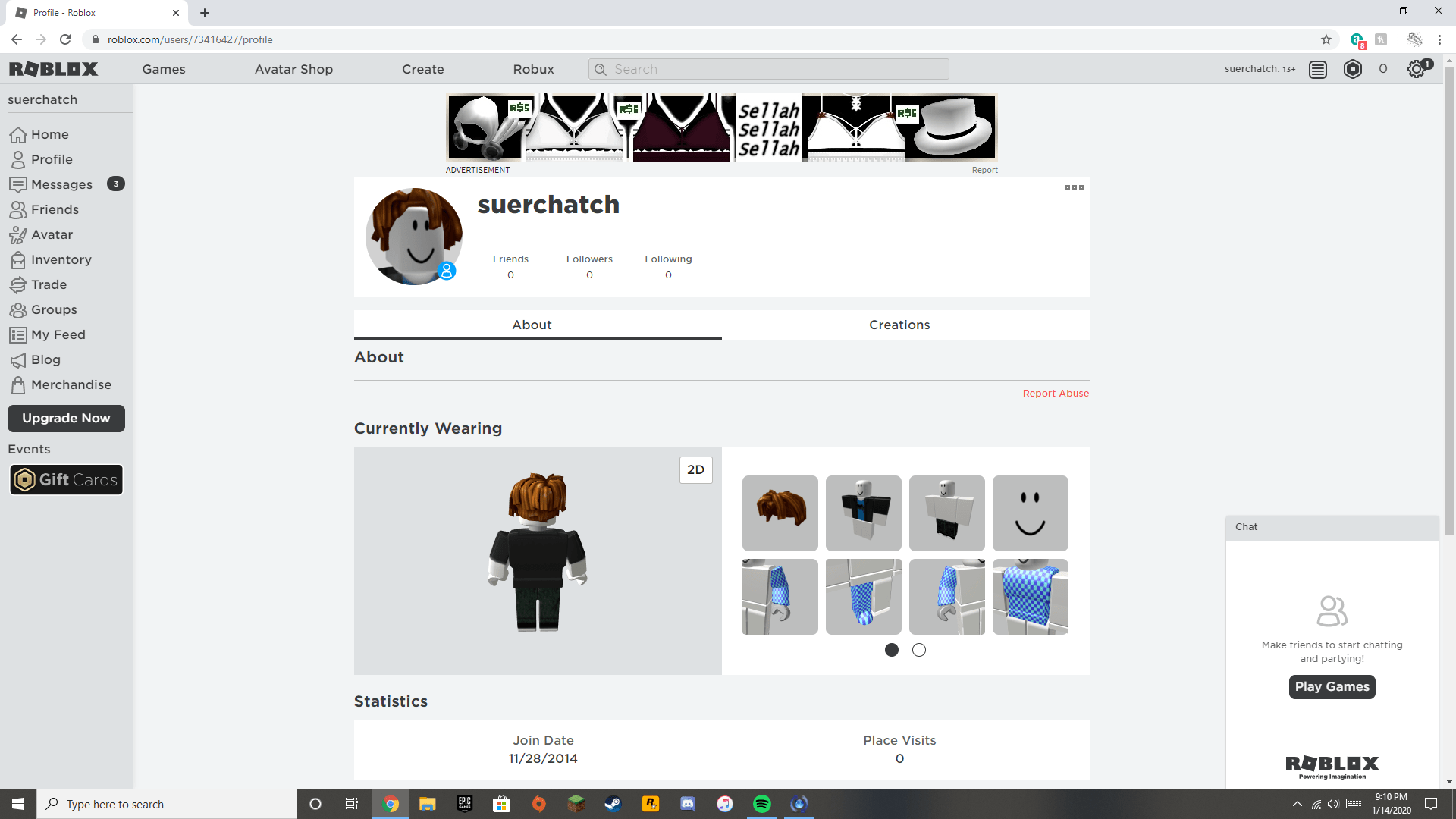Click the Report Abuse link
The width and height of the screenshot is (1456, 819).
(1055, 393)
